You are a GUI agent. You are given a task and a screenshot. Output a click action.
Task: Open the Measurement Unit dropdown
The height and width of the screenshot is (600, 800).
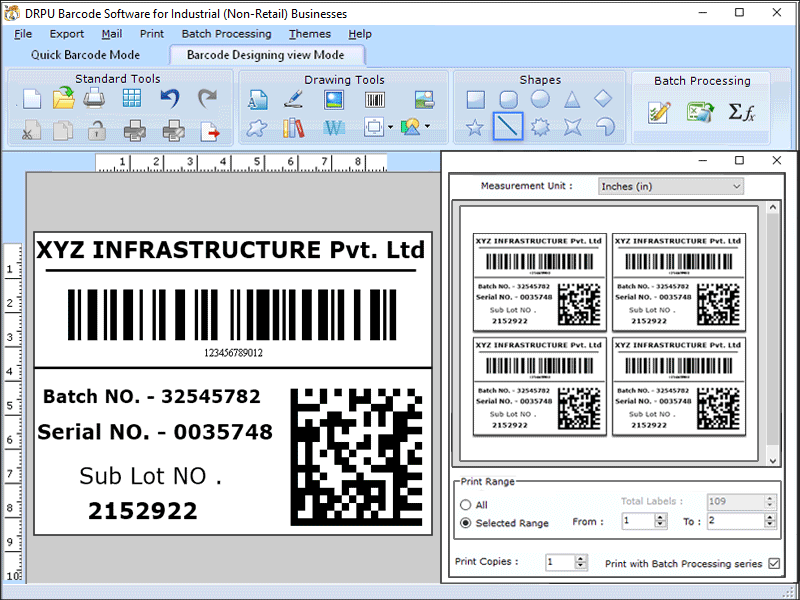737,186
